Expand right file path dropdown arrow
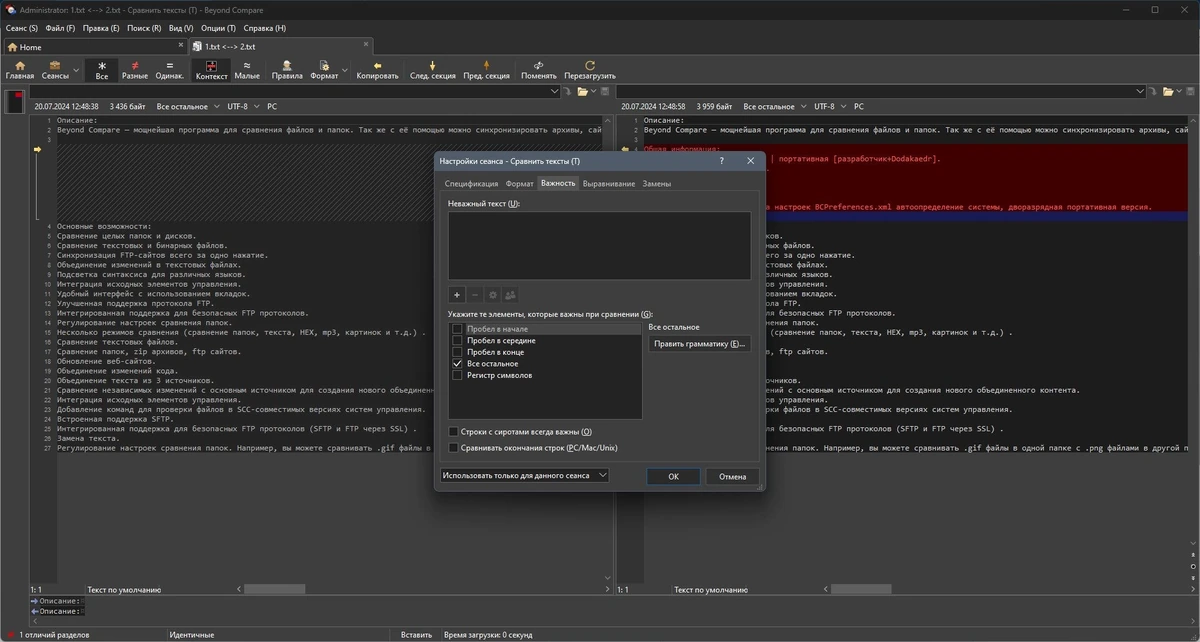 (x=1140, y=92)
